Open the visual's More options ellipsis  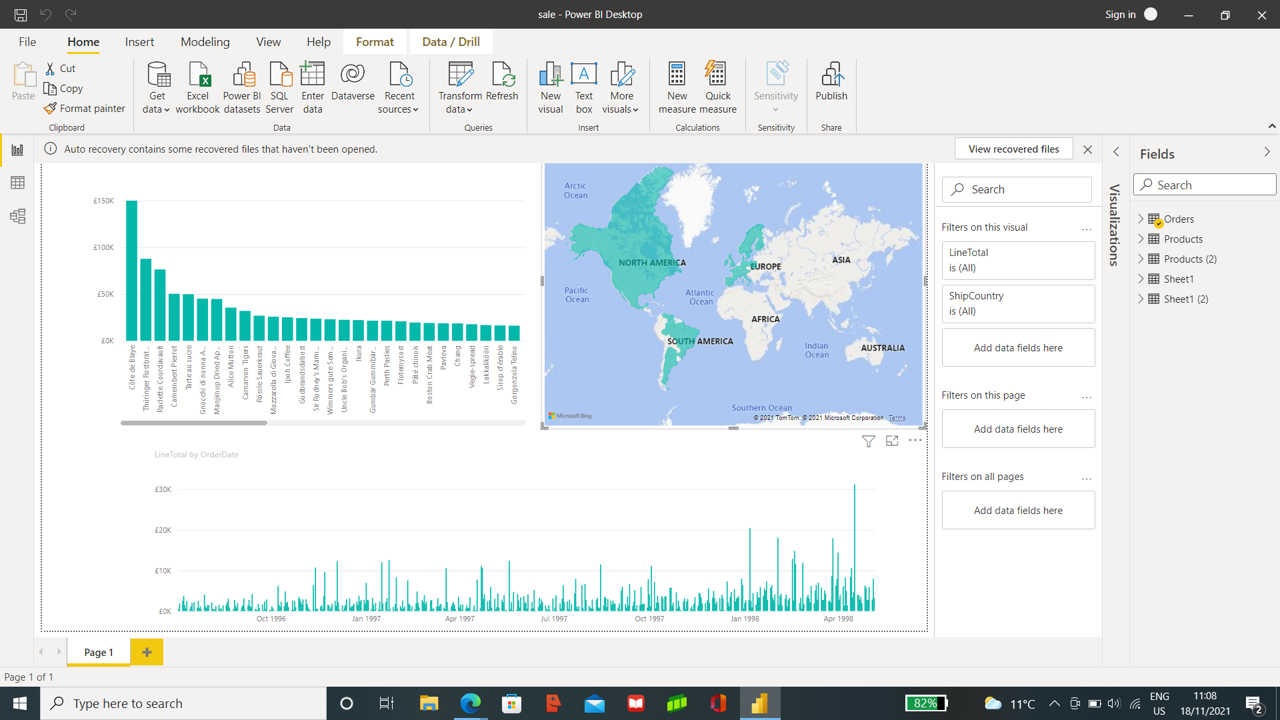pyautogui.click(x=915, y=441)
